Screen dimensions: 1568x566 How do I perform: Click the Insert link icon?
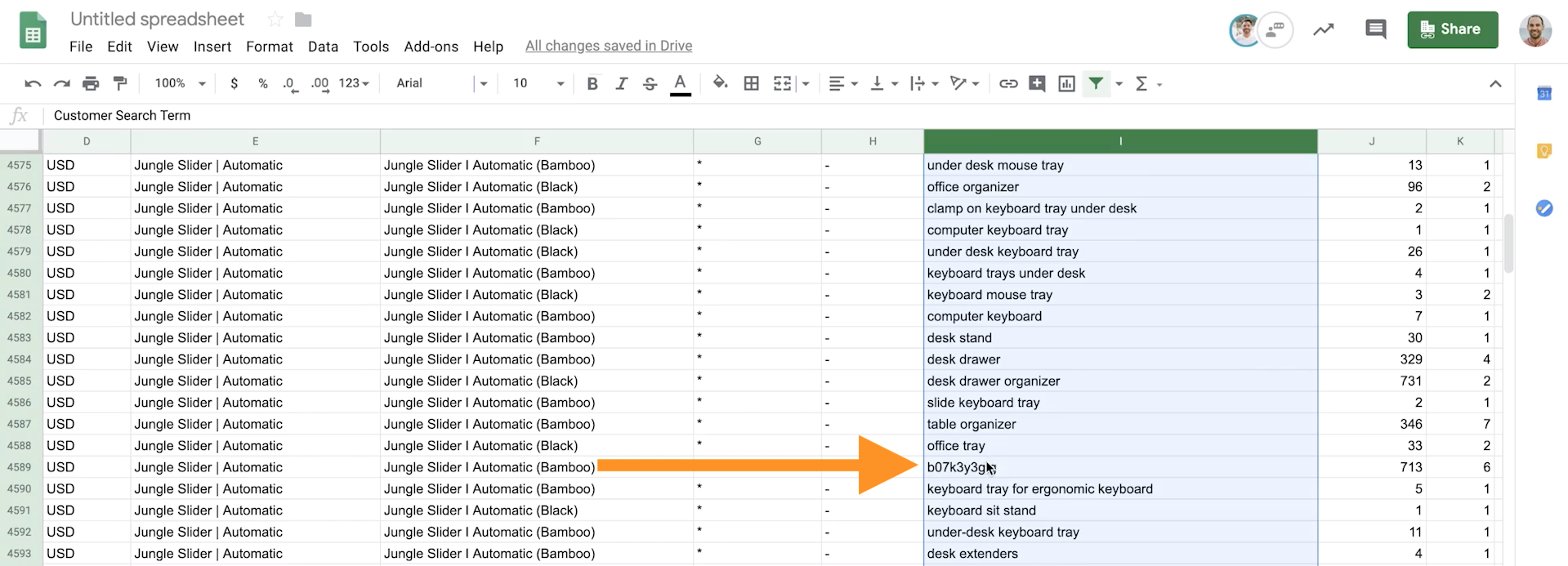coord(1008,83)
